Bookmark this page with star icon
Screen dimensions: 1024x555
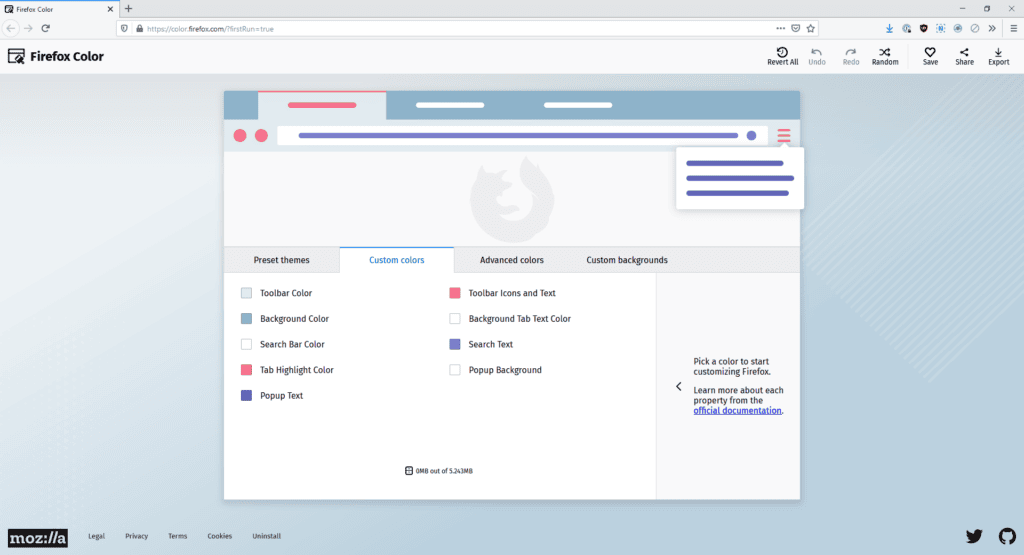tap(810, 28)
